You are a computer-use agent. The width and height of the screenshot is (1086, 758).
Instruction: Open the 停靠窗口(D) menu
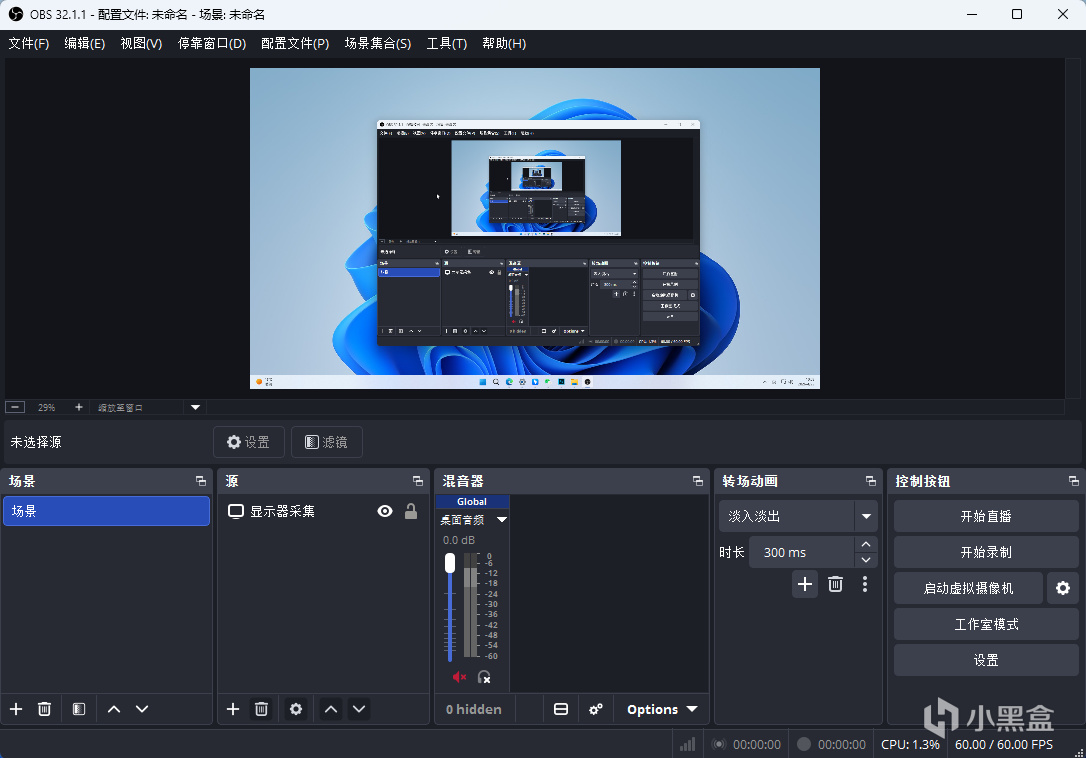coord(212,44)
